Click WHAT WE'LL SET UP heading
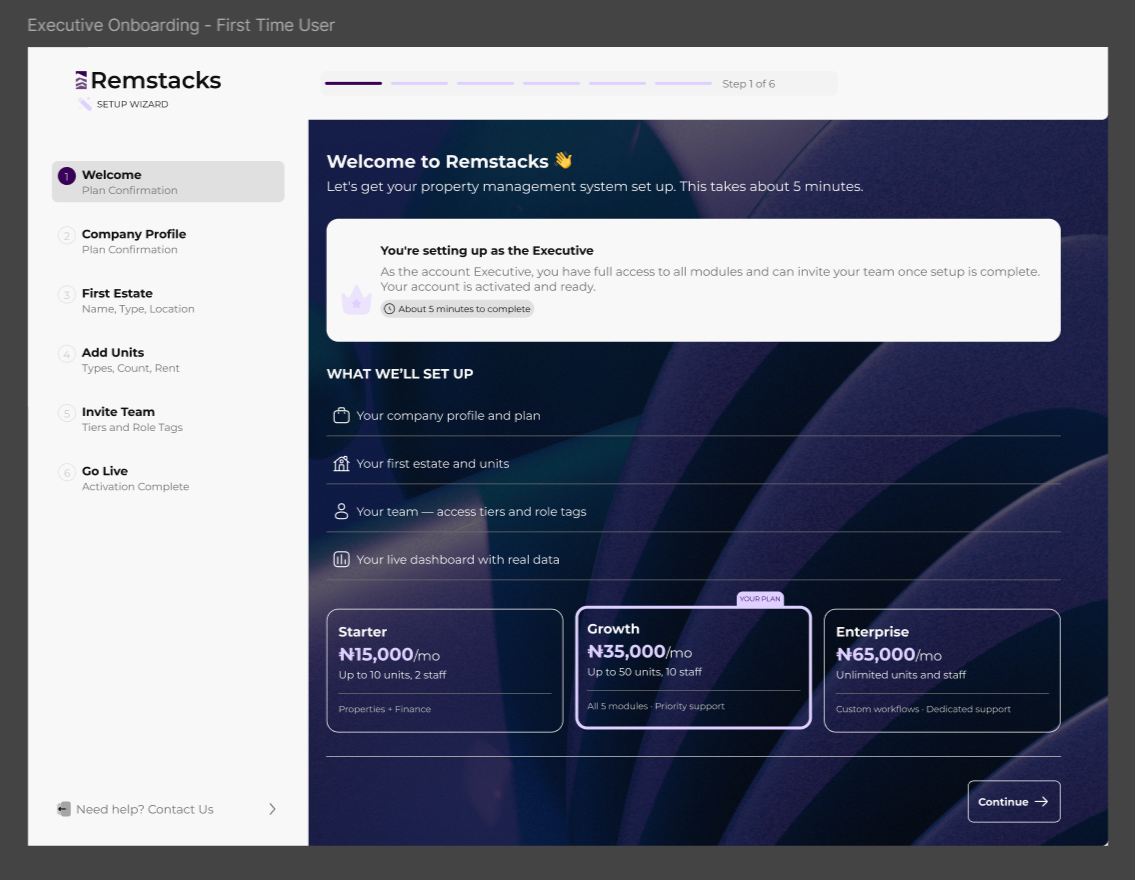 click(x=400, y=373)
